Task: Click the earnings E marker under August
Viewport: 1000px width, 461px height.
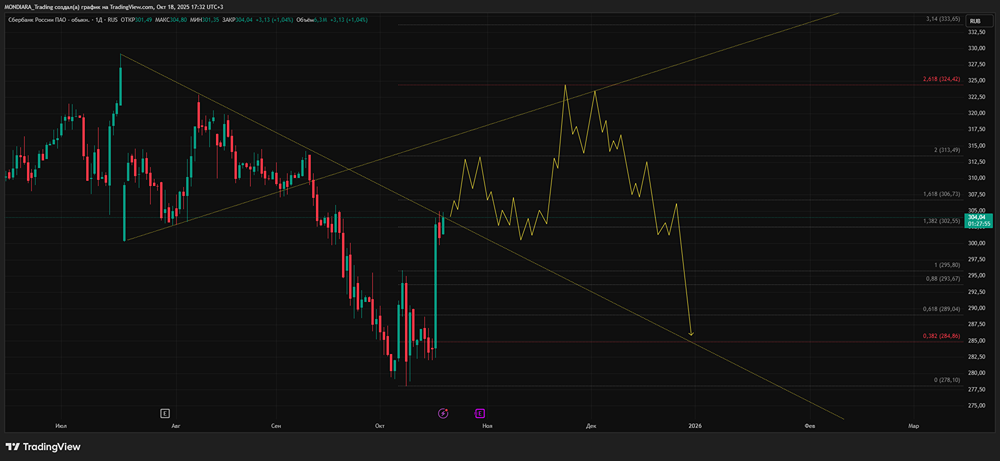Action: coord(165,413)
